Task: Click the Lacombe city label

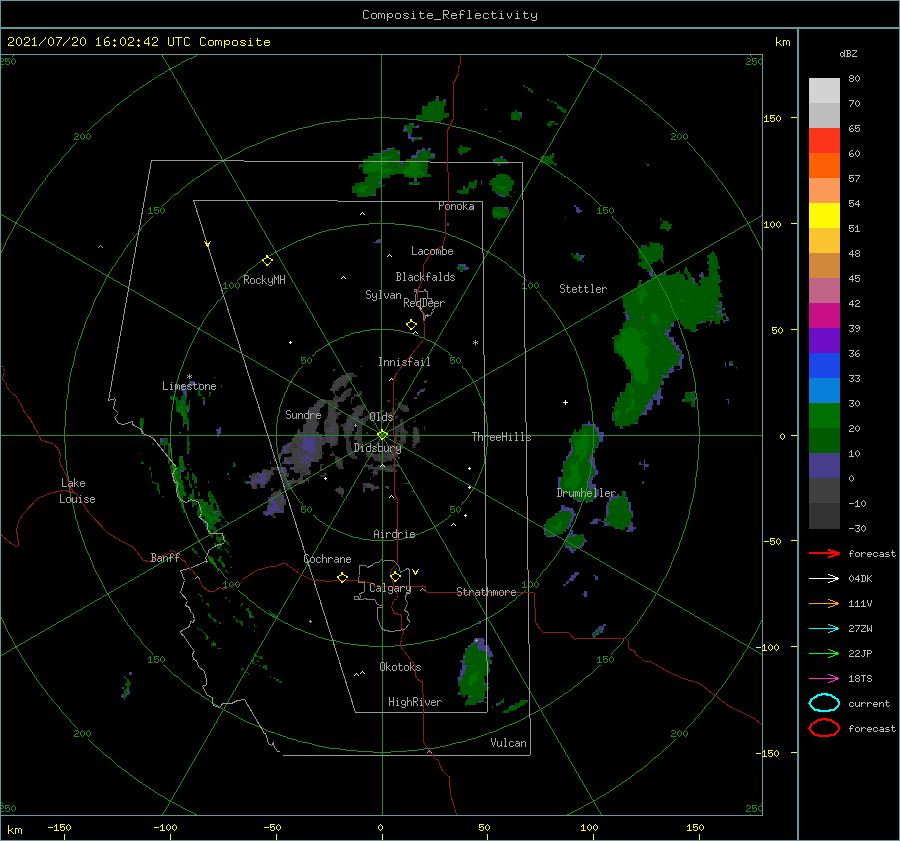Action: pos(432,251)
